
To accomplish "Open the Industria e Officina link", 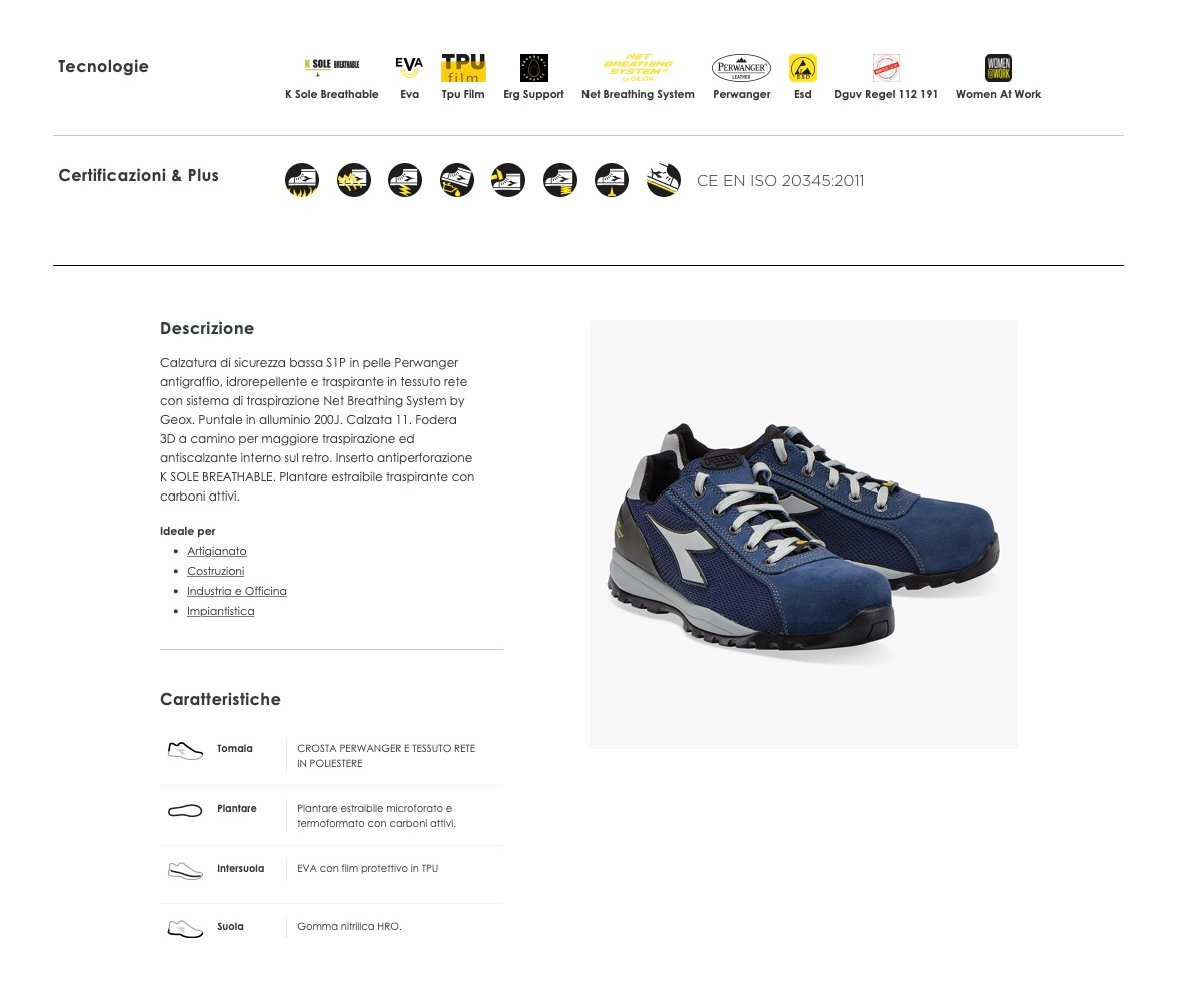I will pos(236,592).
